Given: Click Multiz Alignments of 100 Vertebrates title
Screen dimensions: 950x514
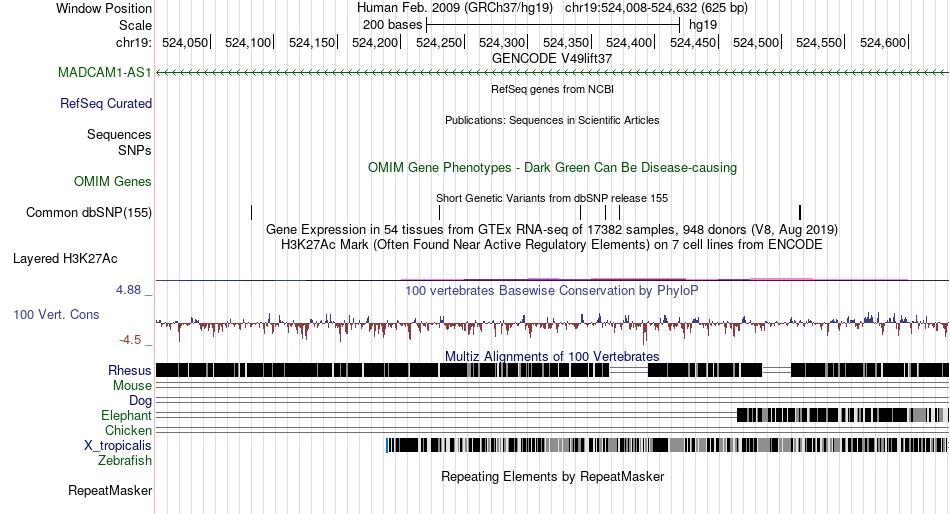Looking at the screenshot, I should (x=552, y=356).
